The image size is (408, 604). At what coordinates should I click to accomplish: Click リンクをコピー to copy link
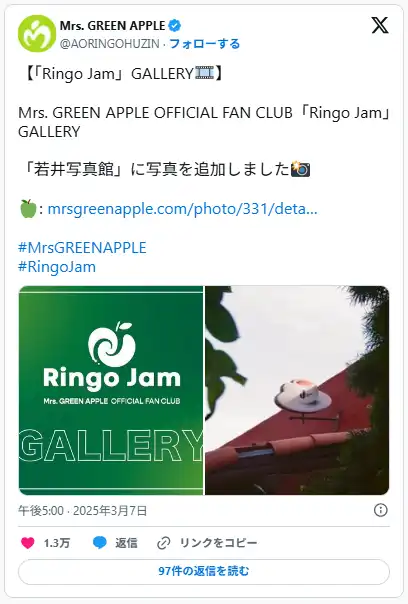coord(218,543)
